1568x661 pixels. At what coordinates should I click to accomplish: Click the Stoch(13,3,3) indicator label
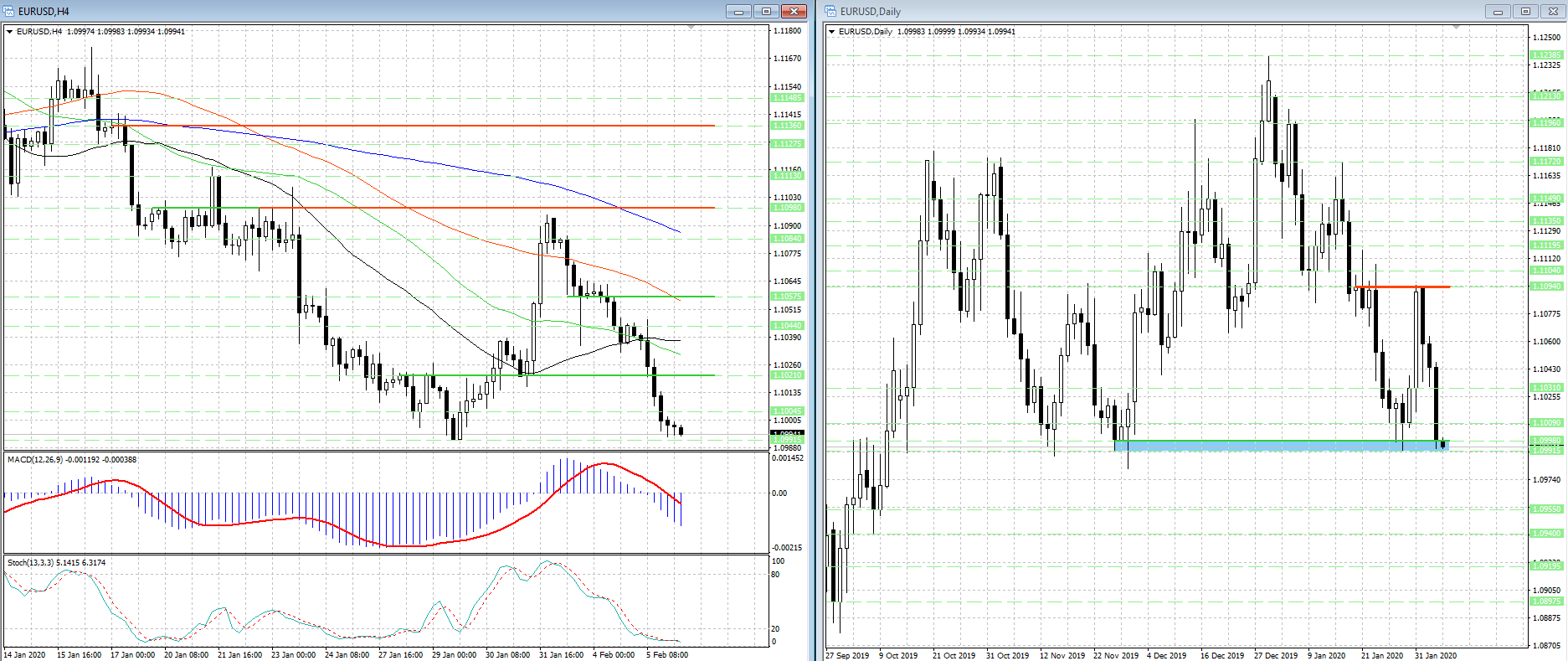[57, 562]
